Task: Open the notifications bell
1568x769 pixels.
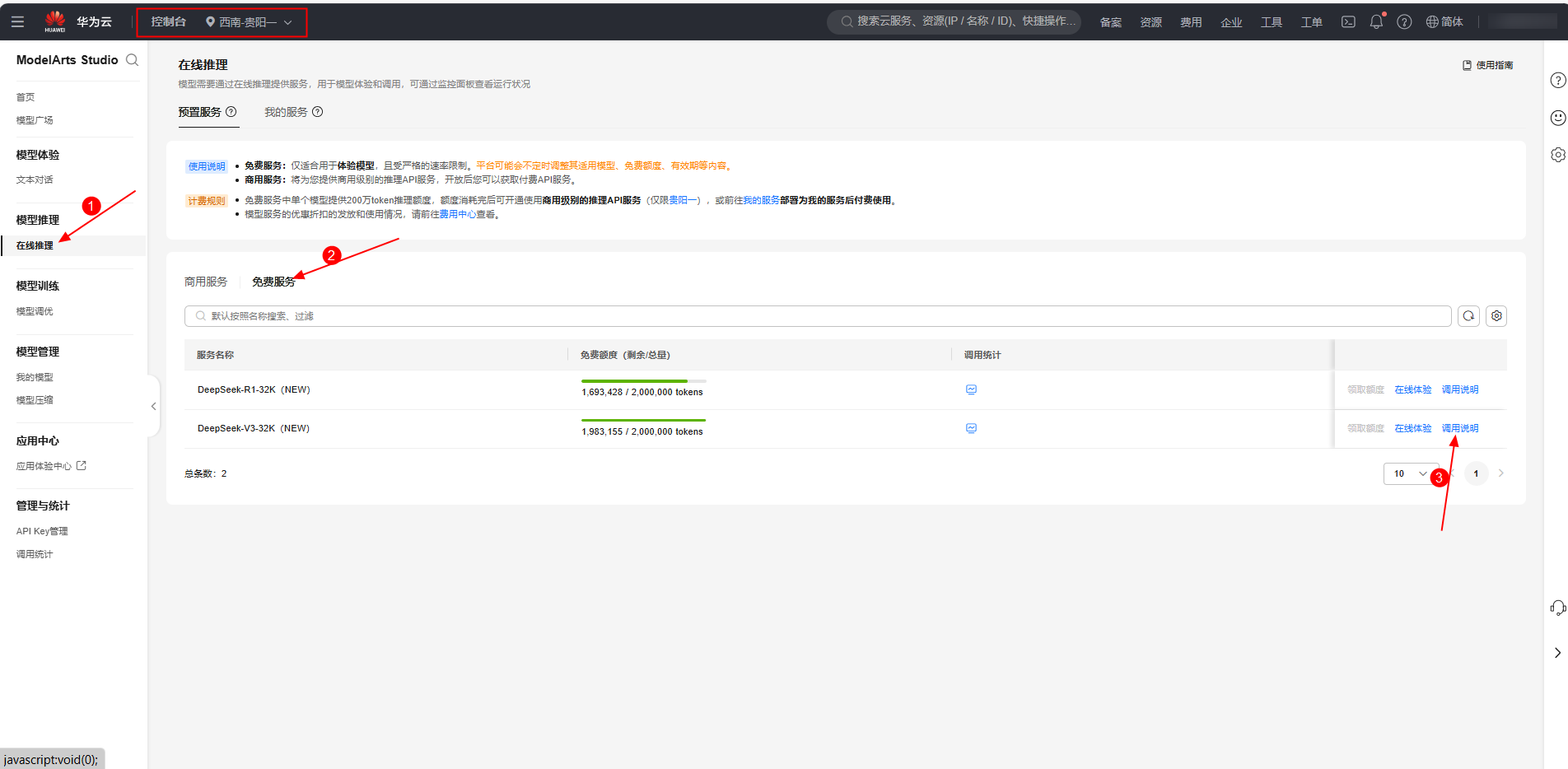Action: click(1376, 22)
